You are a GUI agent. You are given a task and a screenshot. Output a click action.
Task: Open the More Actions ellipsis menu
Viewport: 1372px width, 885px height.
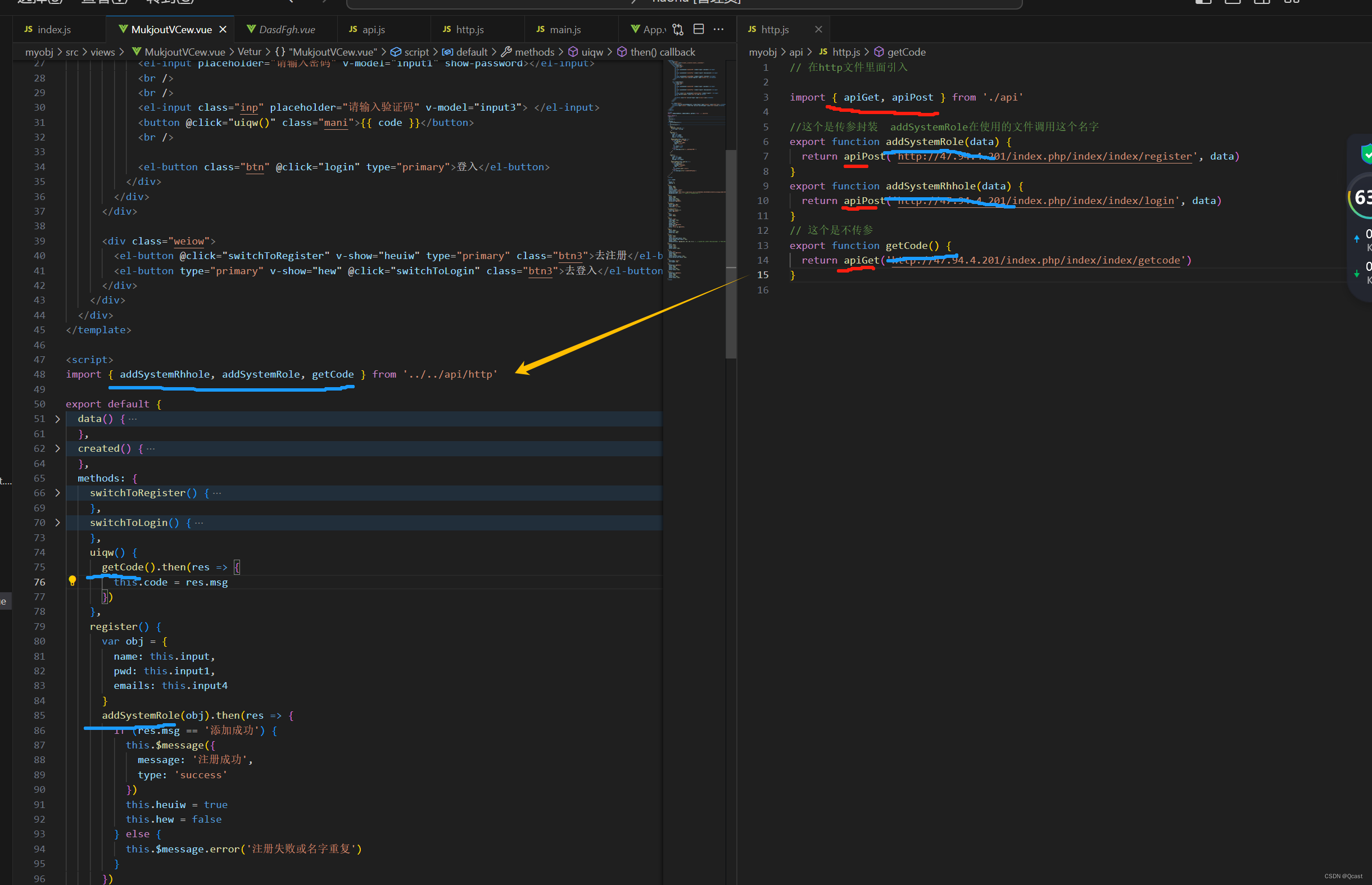click(x=718, y=29)
